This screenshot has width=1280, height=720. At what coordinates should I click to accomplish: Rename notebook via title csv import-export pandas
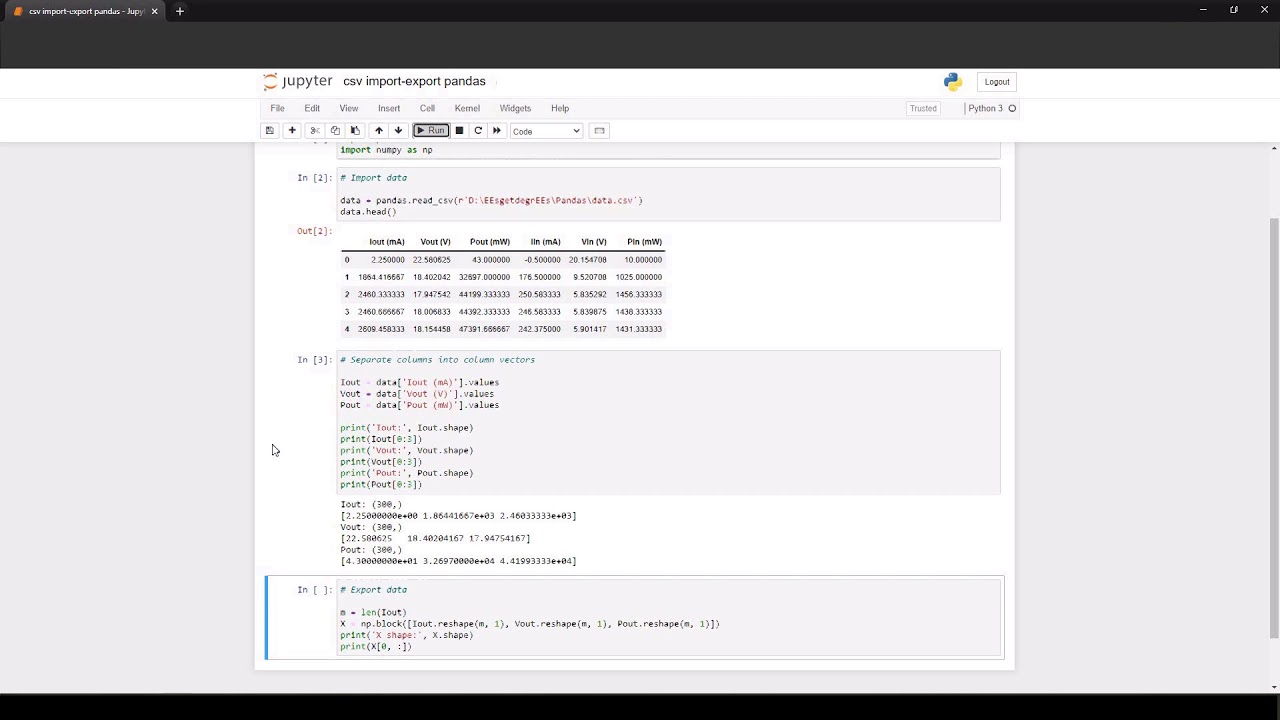pyautogui.click(x=414, y=82)
